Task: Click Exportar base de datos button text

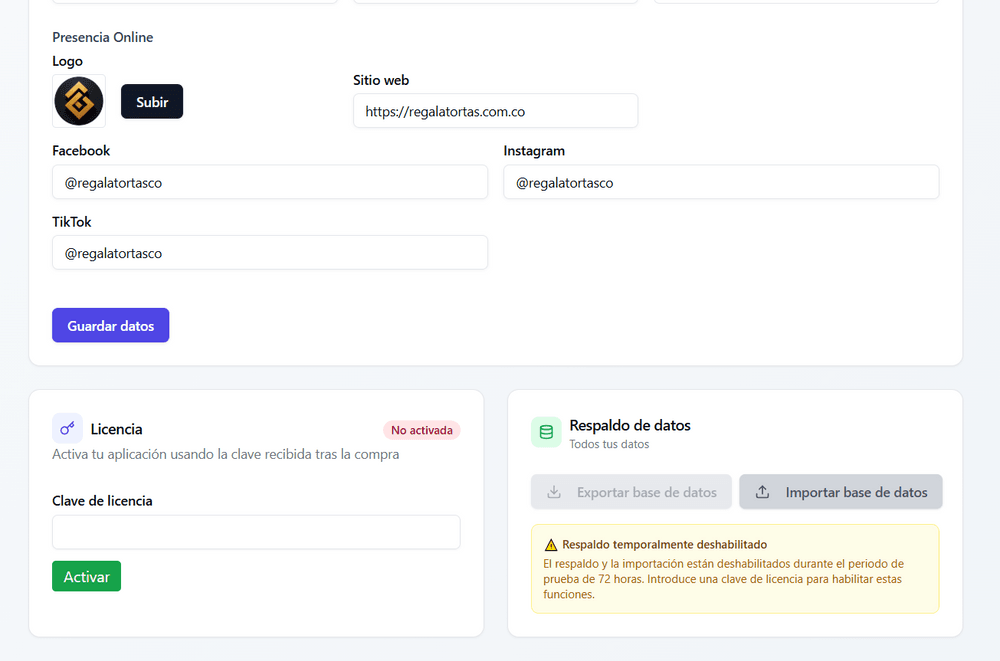Action: point(646,492)
